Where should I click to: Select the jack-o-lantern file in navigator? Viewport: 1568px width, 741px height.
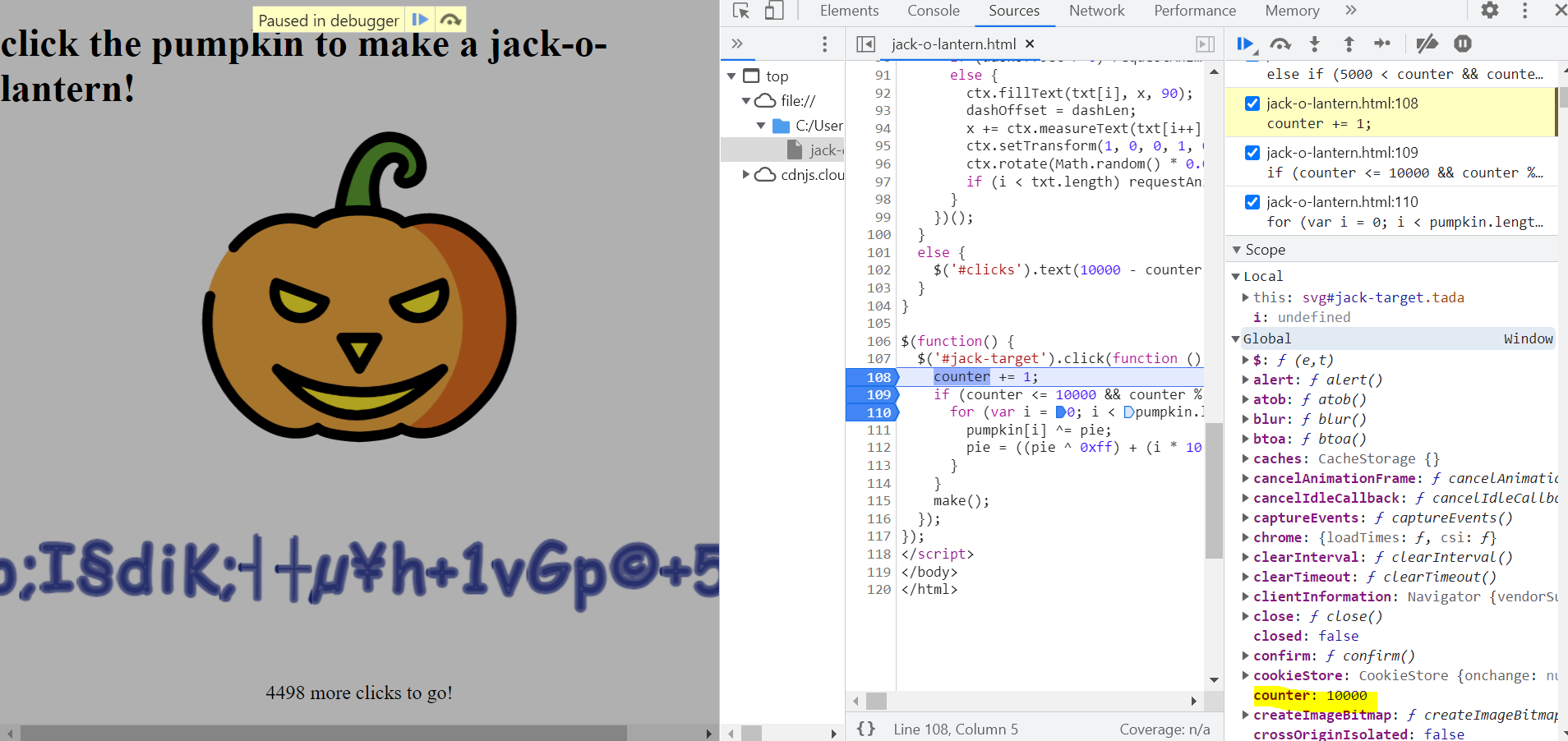(782, 150)
